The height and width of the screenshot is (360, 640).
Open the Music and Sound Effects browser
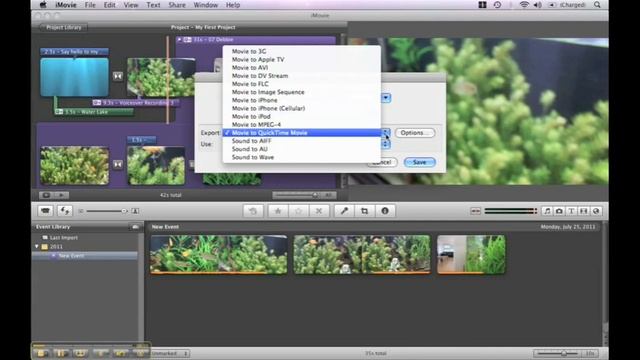tap(547, 211)
